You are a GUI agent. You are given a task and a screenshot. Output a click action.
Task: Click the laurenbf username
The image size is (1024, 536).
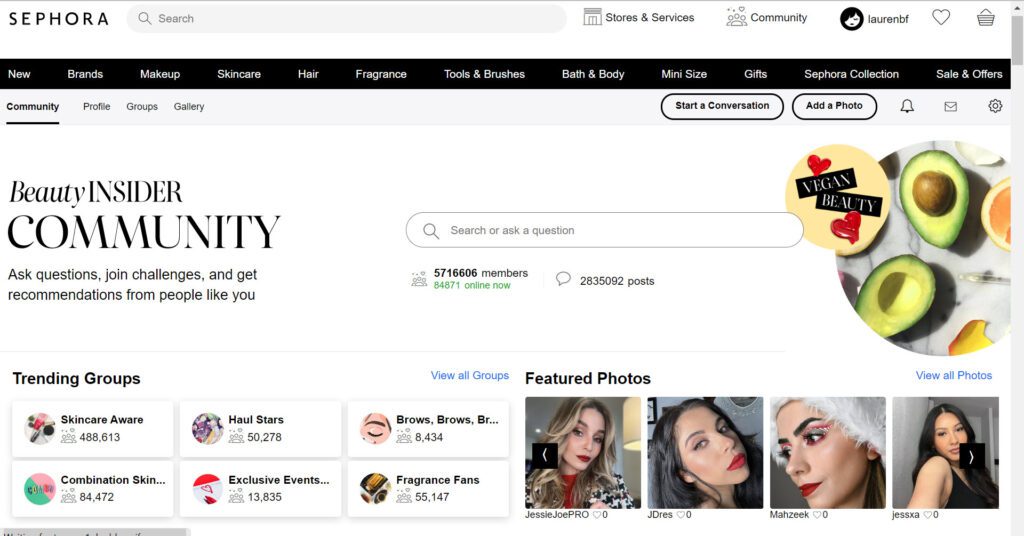(888, 19)
